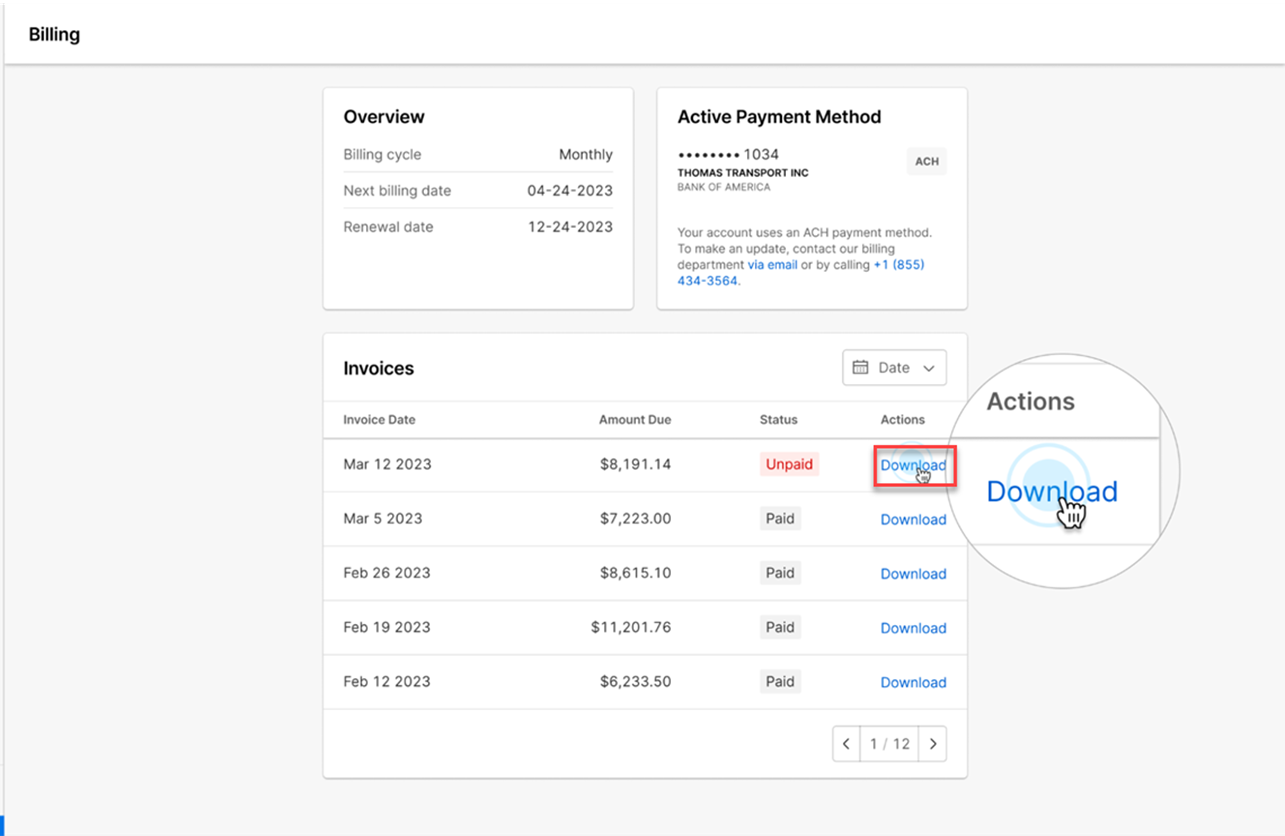Click the Paid badge for Feb 26 2023
This screenshot has height=836, width=1285.
pyautogui.click(x=780, y=573)
